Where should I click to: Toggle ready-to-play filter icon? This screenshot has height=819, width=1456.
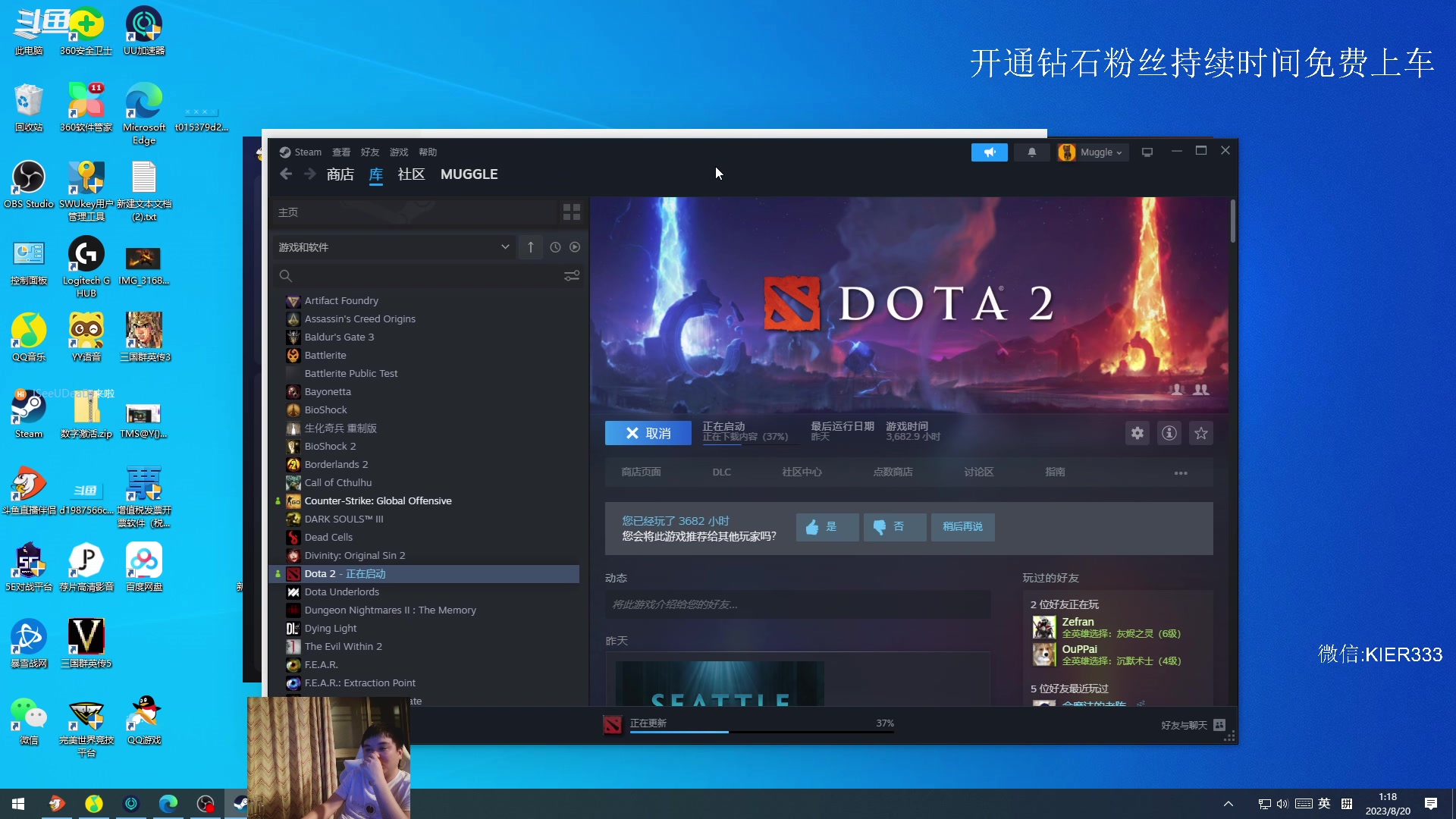coord(575,247)
